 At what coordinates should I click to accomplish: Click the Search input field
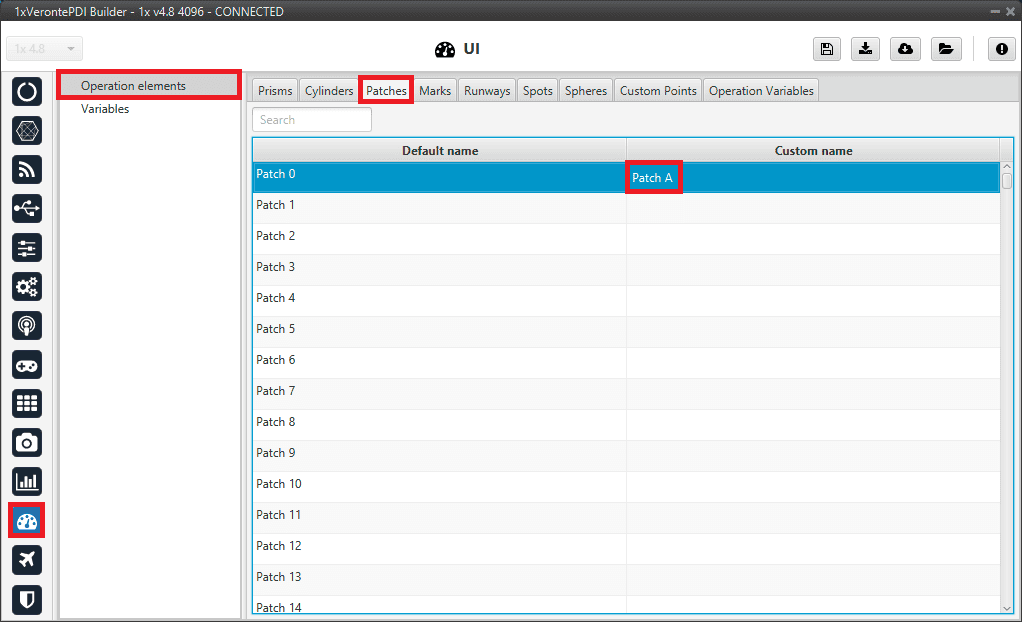click(x=312, y=120)
